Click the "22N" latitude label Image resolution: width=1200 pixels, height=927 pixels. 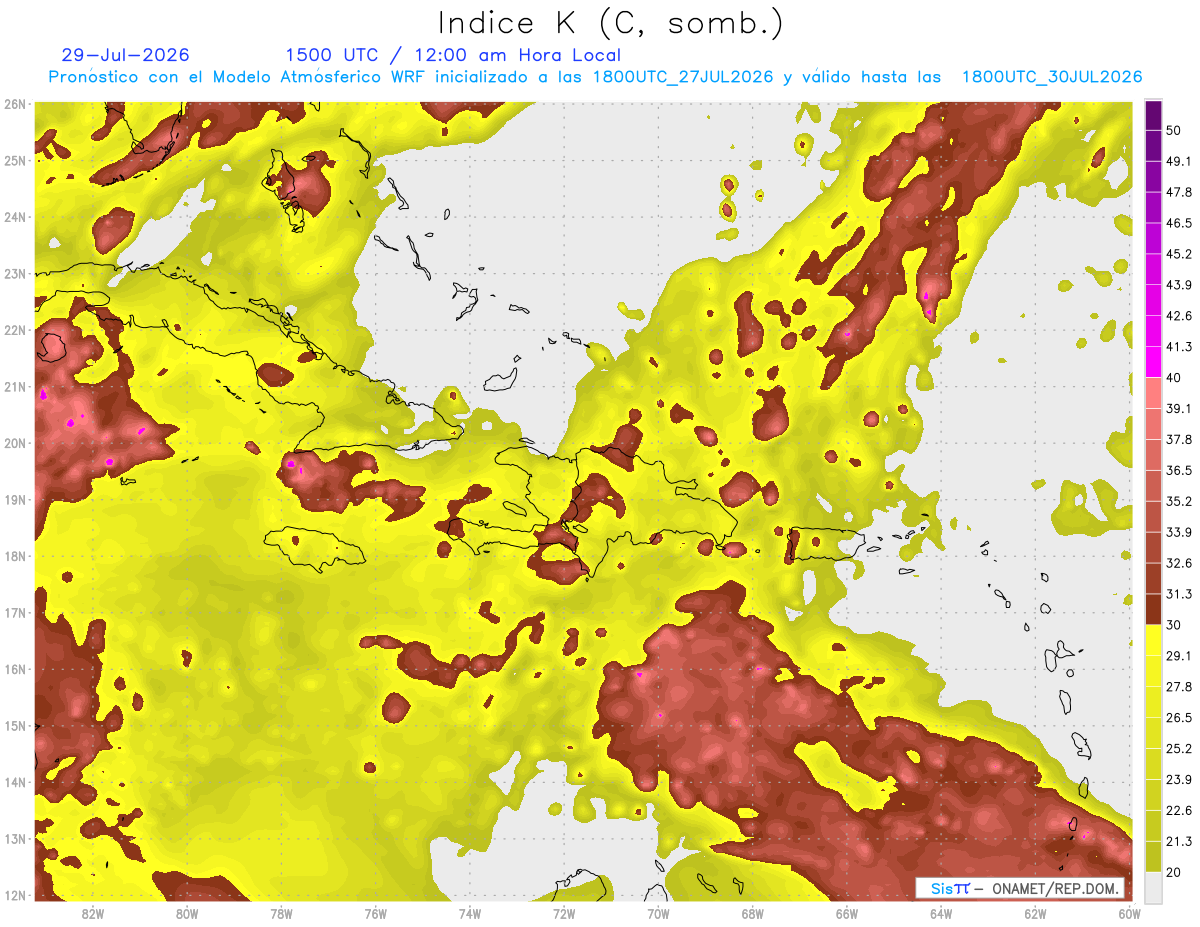pyautogui.click(x=15, y=330)
